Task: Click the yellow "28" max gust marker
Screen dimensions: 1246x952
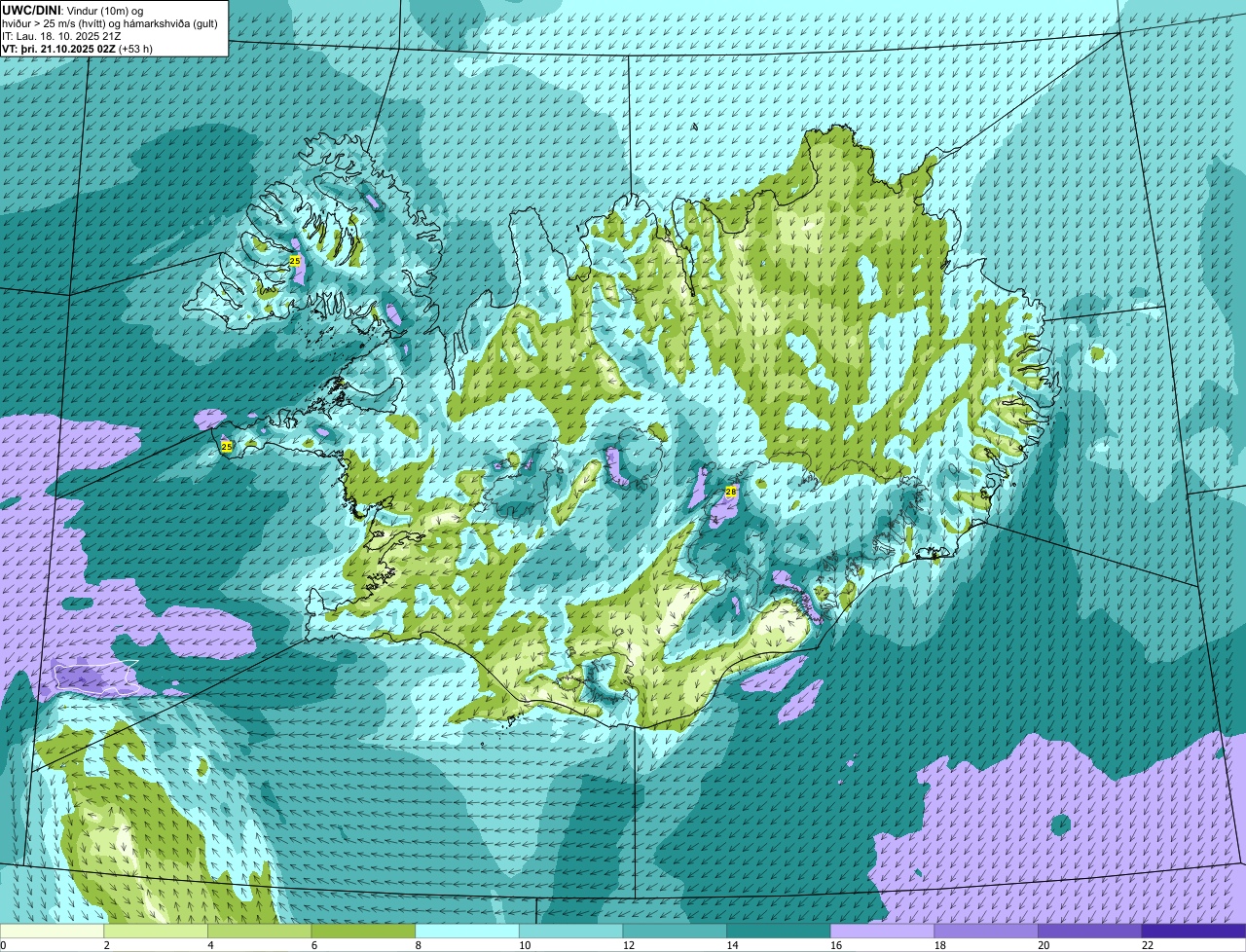Action: [x=731, y=493]
